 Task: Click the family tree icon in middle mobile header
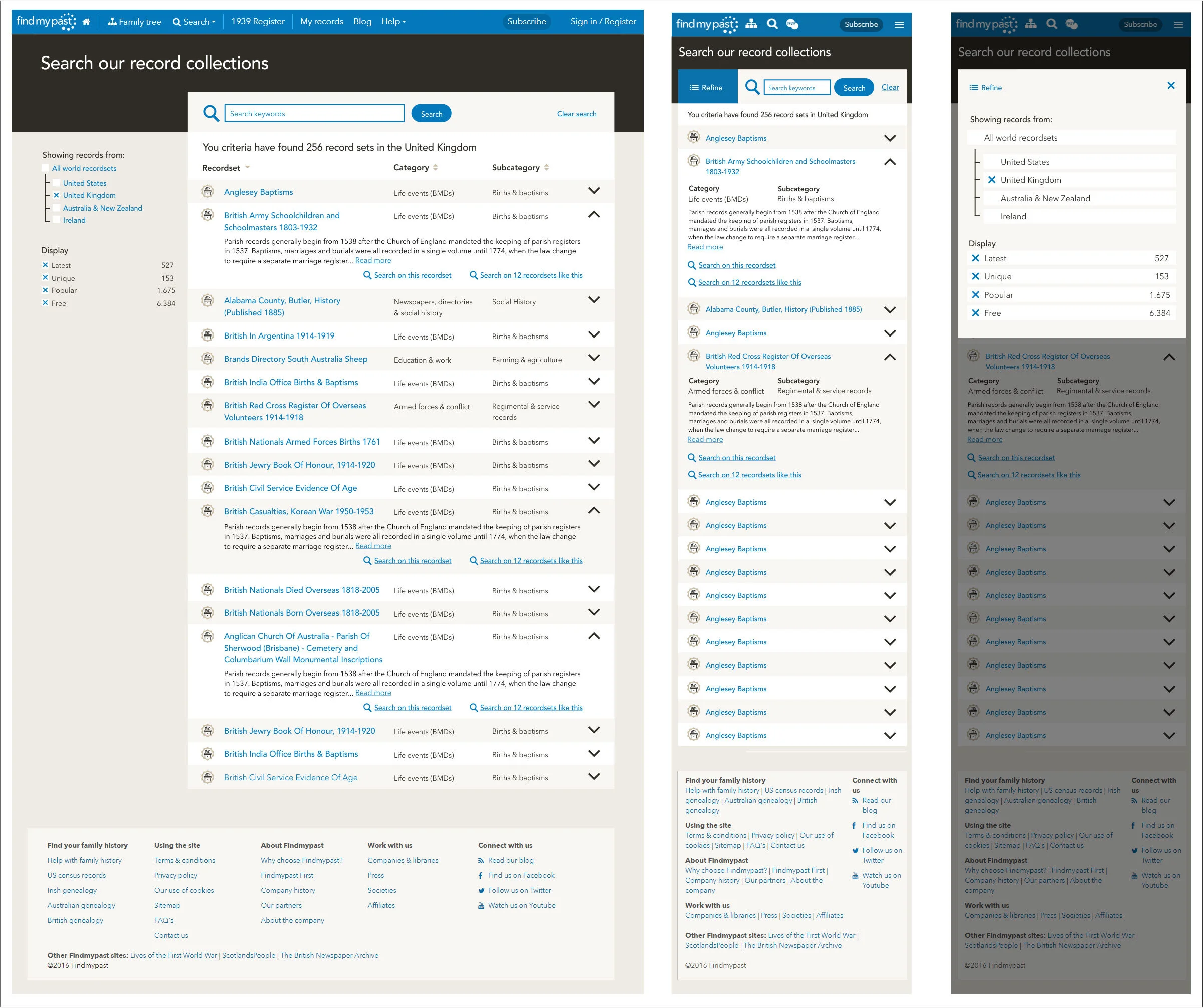751,24
